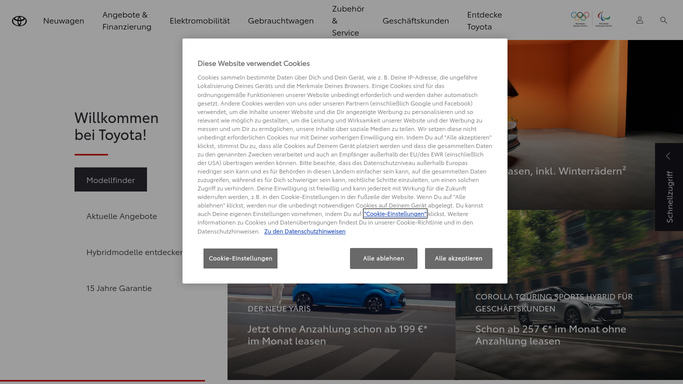Click the inline "Cookie-Einstellungen" text link
Screen dimensions: 683x384
[395, 214]
